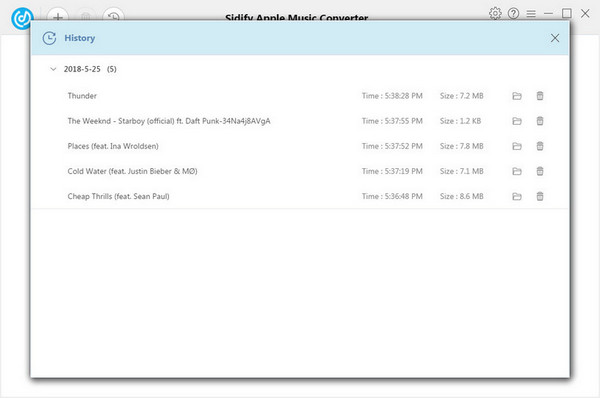Click Time : 5:37:19 PM value
Screen dimensions: 600x398
coord(392,171)
